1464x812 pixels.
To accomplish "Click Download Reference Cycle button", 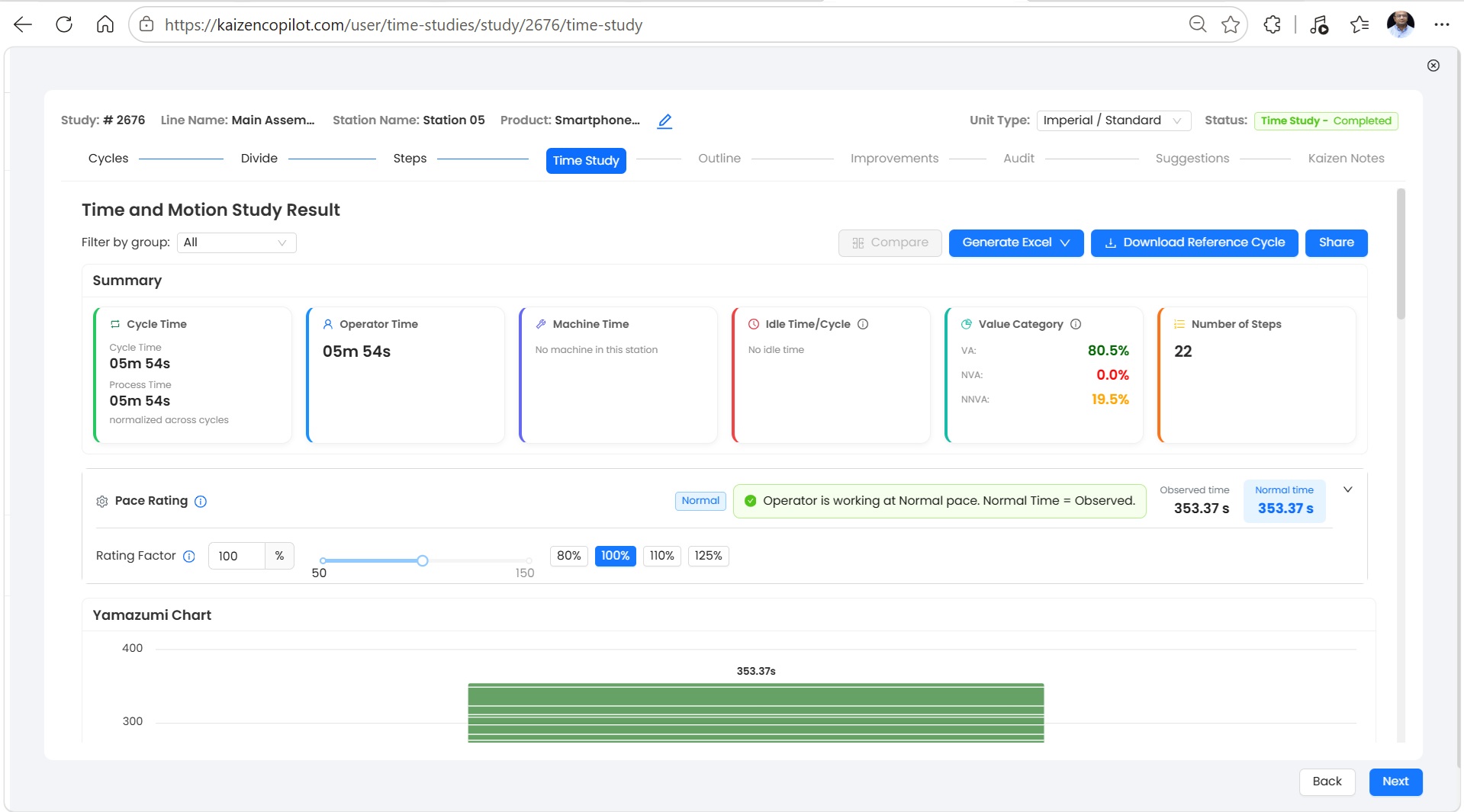I will pos(1194,242).
